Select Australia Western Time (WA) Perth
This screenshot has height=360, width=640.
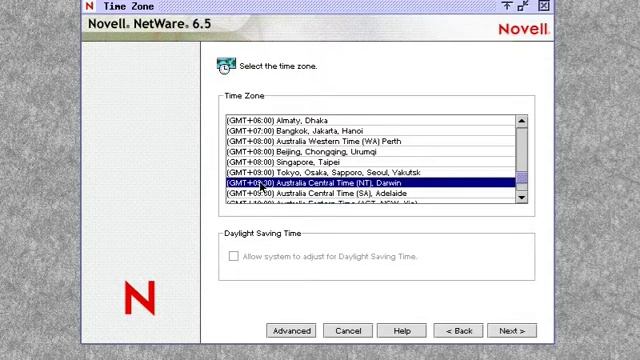[371, 141]
